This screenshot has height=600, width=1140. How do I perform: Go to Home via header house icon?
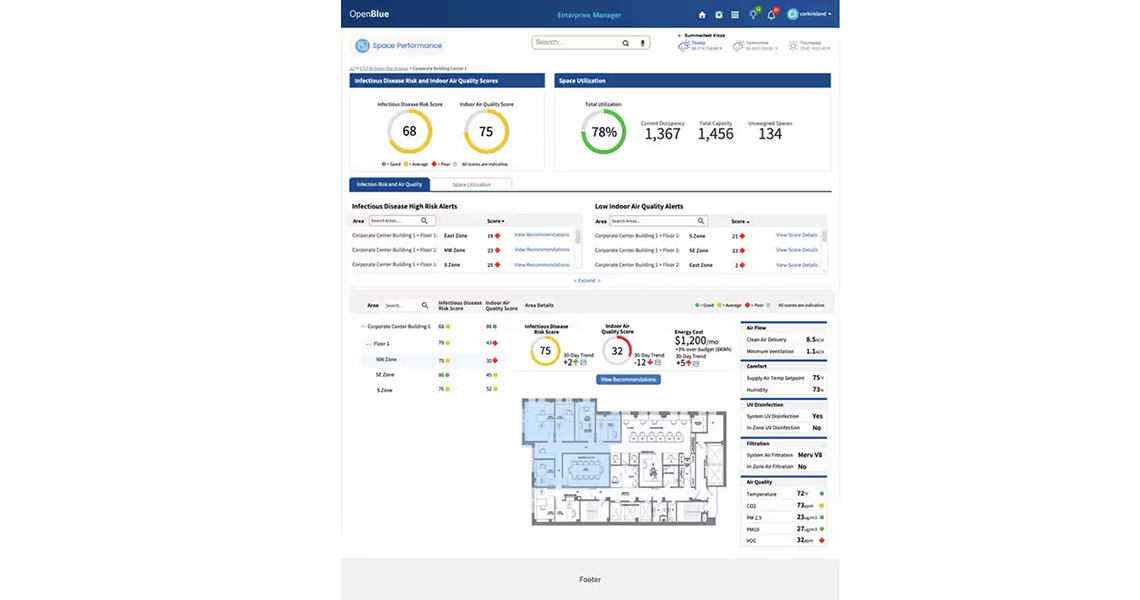click(x=702, y=15)
